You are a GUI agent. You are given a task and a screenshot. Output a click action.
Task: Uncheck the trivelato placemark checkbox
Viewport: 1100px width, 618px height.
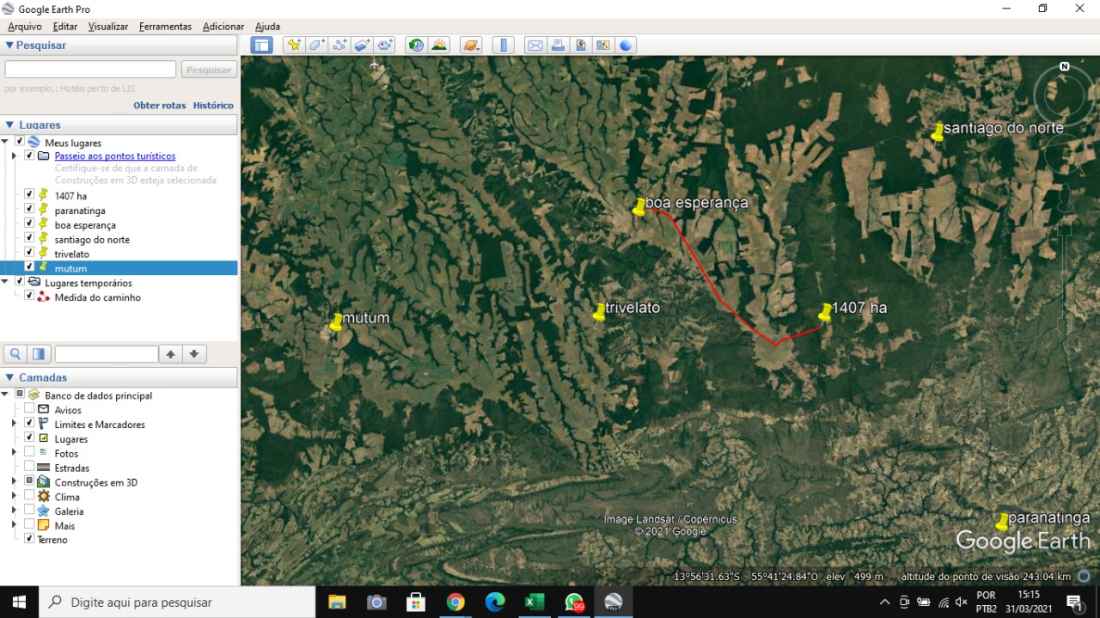click(x=29, y=253)
